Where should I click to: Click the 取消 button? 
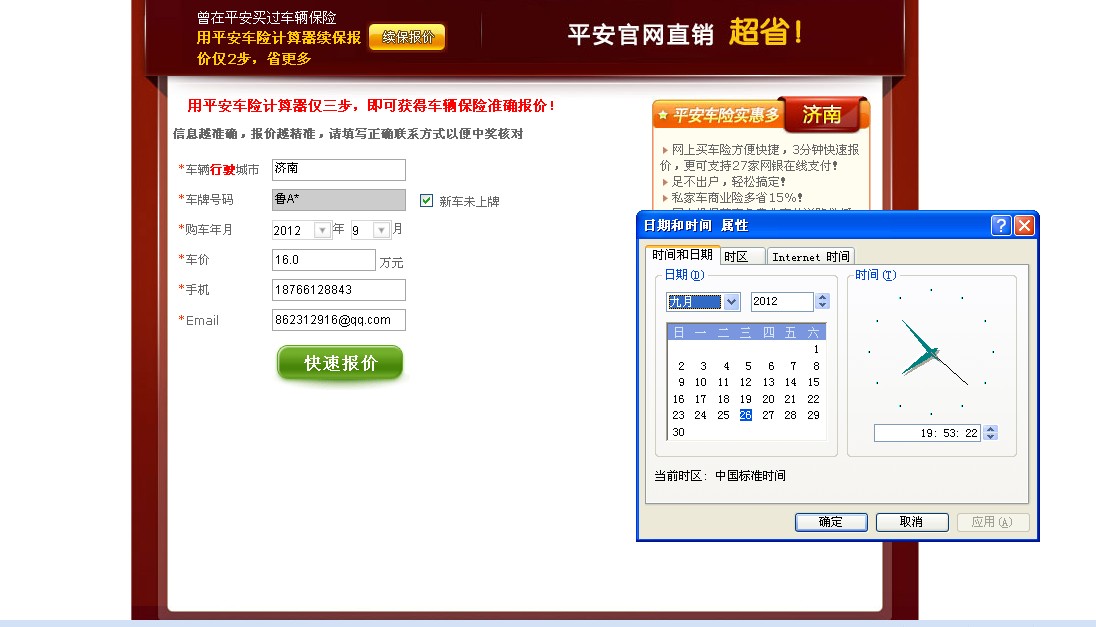tap(911, 521)
